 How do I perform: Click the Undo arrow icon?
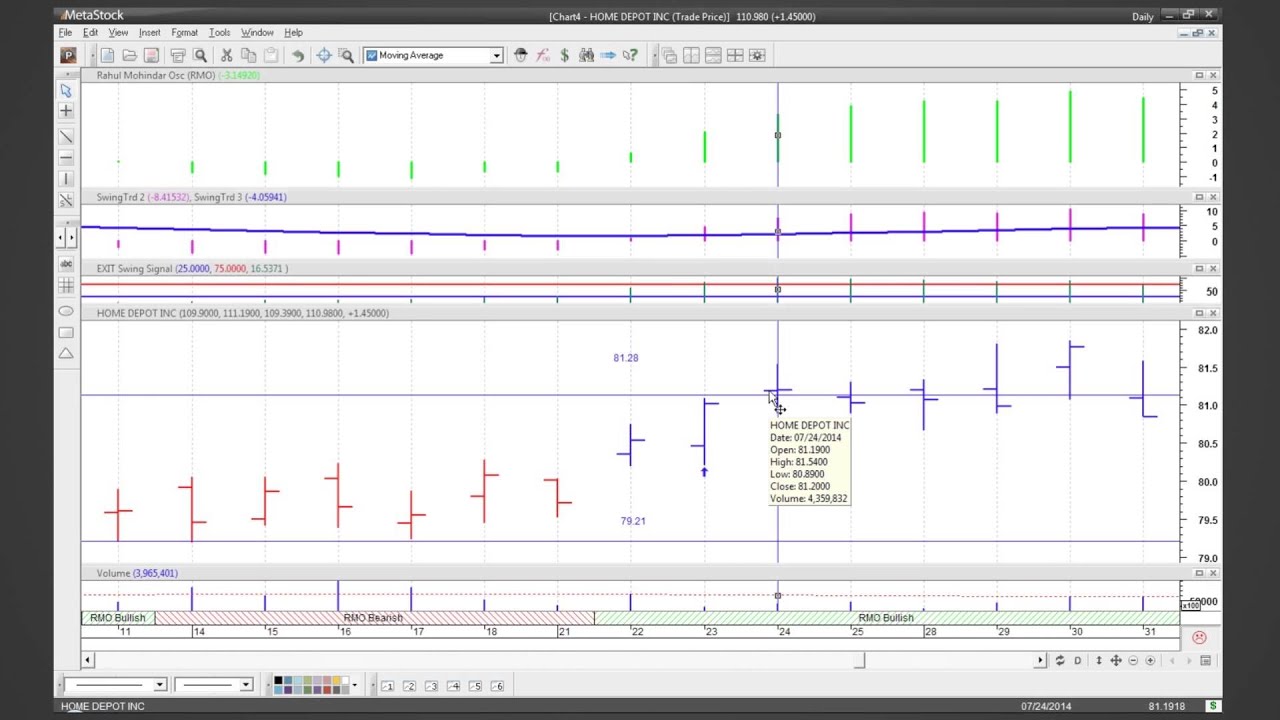(297, 55)
